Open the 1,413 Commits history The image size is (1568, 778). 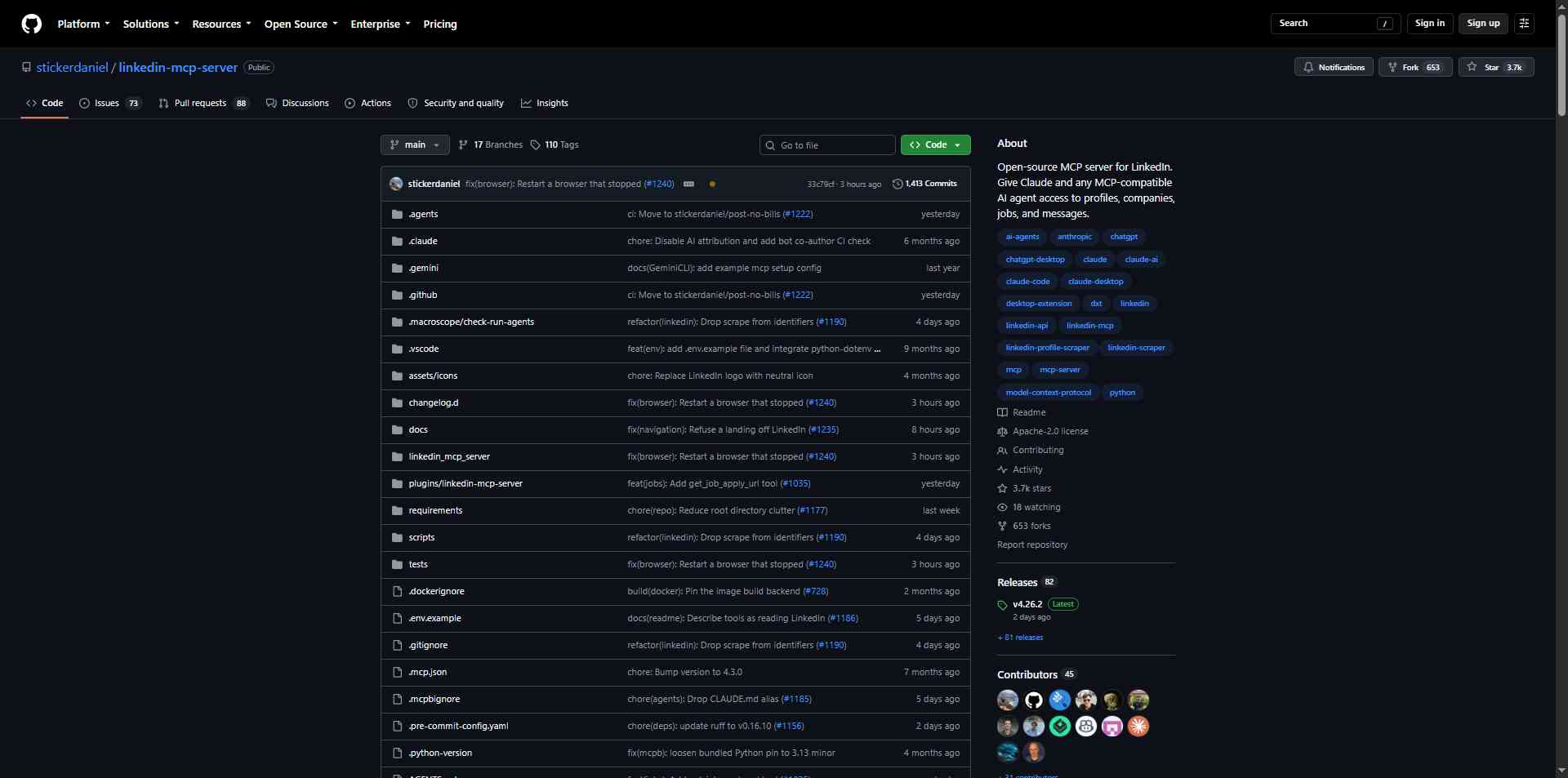[x=924, y=184]
